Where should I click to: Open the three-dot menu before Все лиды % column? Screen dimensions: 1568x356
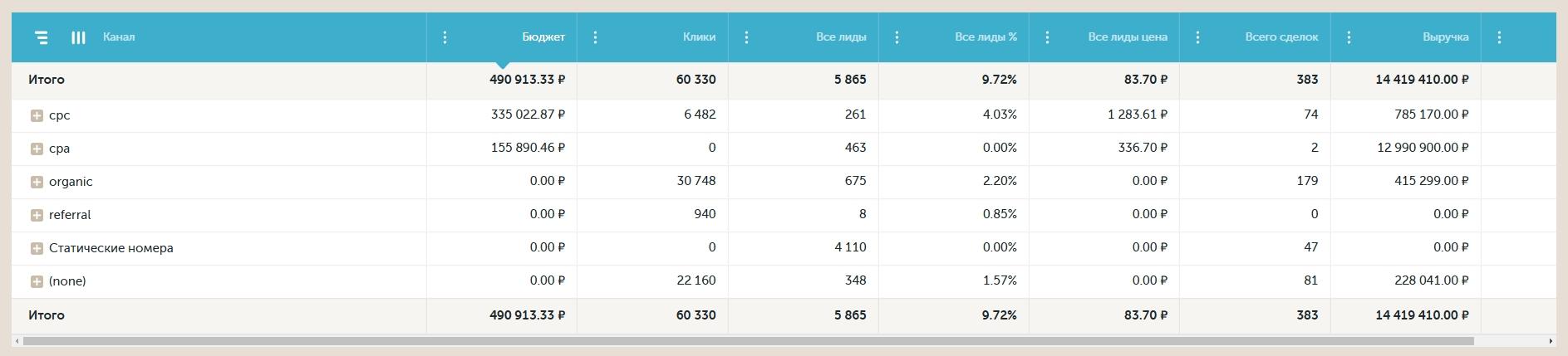pos(897,37)
